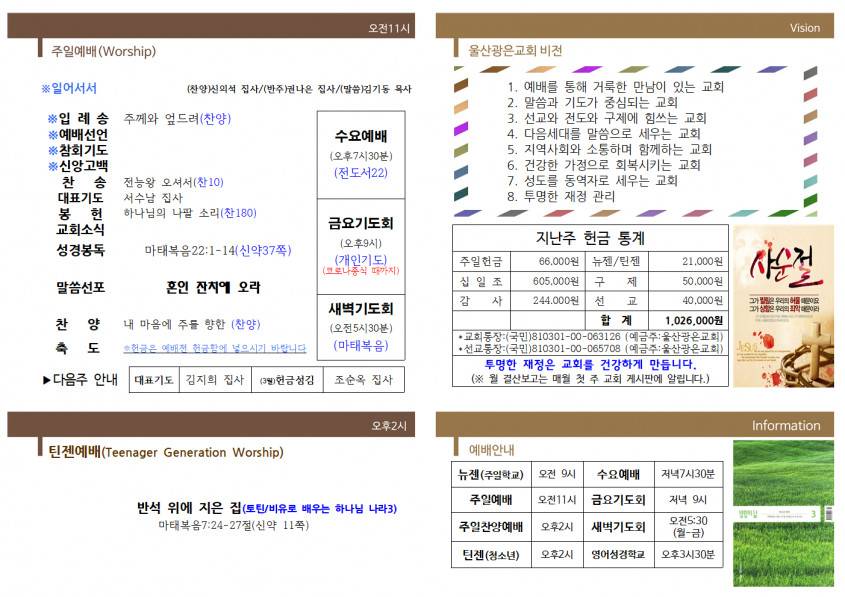Click the 지난주 헌금 통계 table title
Image resolution: width=845 pixels, height=597 pixels.
[x=590, y=238]
